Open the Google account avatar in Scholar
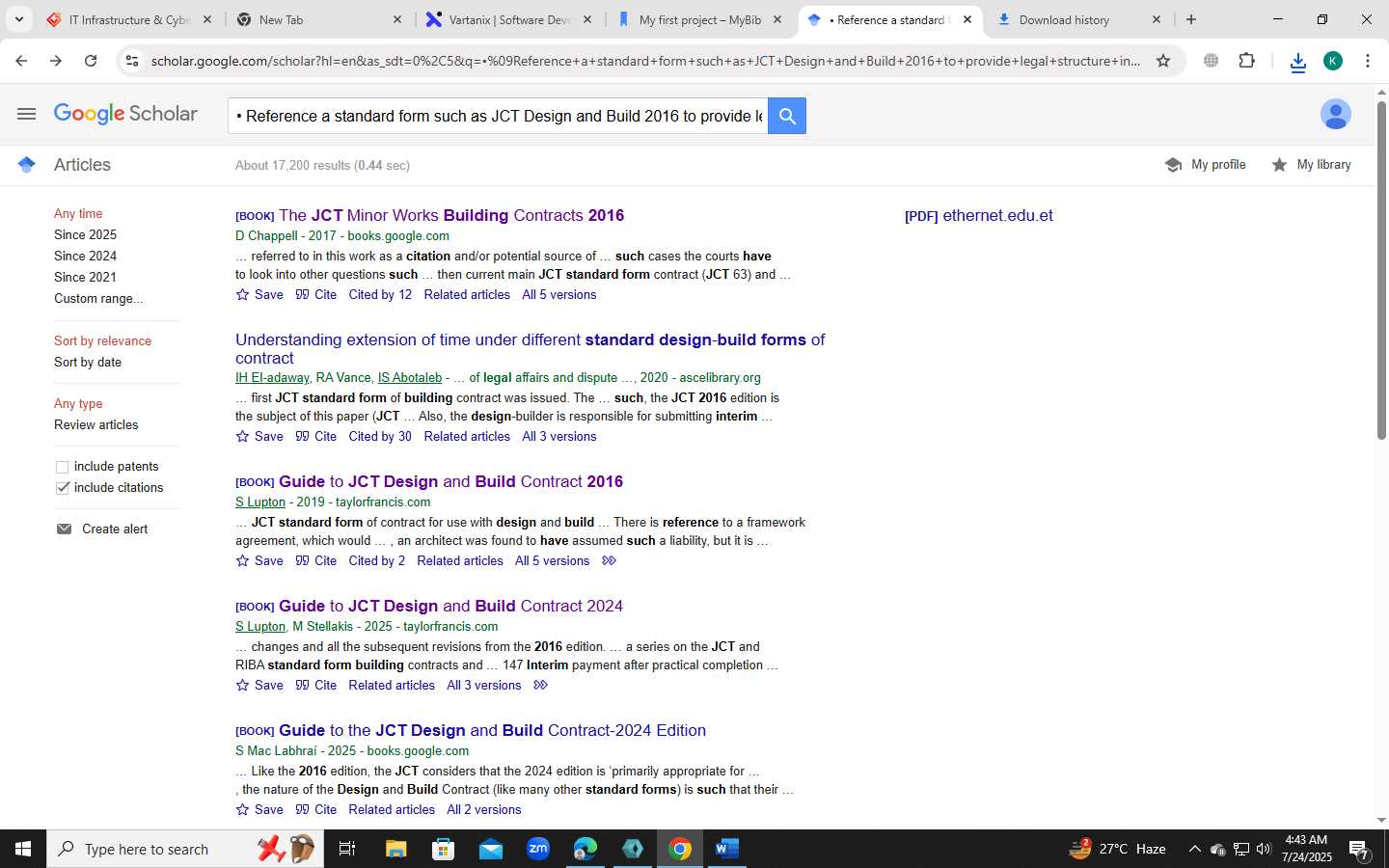Screen dimensions: 1389x868 point(1335,114)
